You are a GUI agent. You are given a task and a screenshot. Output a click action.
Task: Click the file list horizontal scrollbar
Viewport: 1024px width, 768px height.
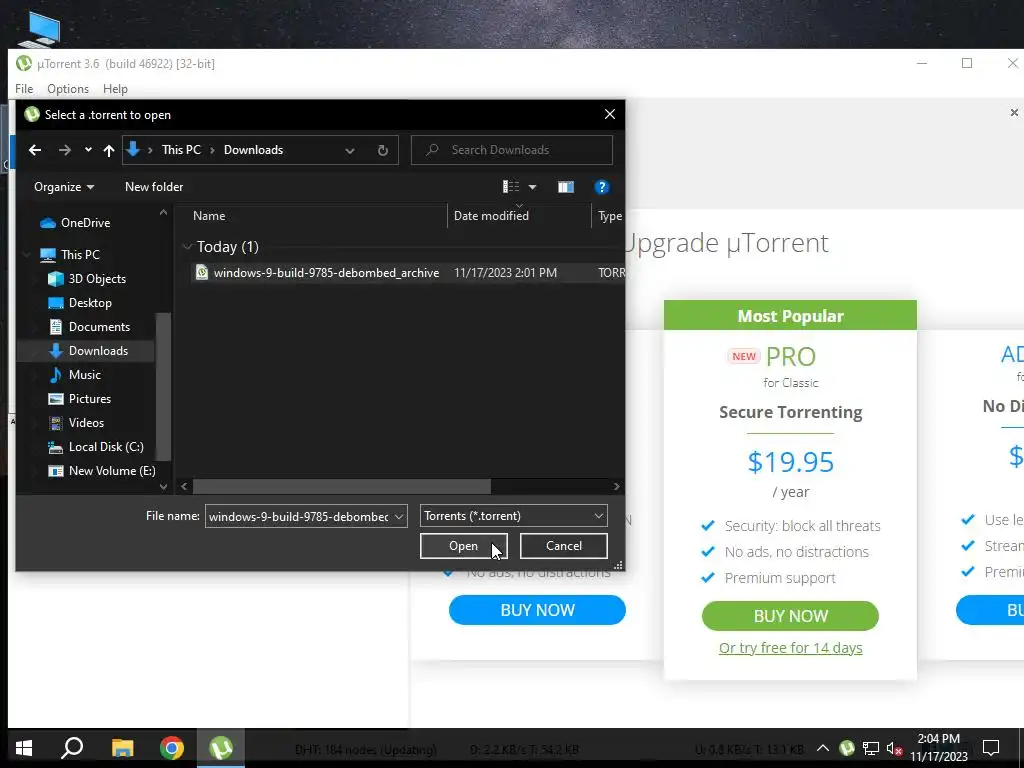click(x=342, y=487)
